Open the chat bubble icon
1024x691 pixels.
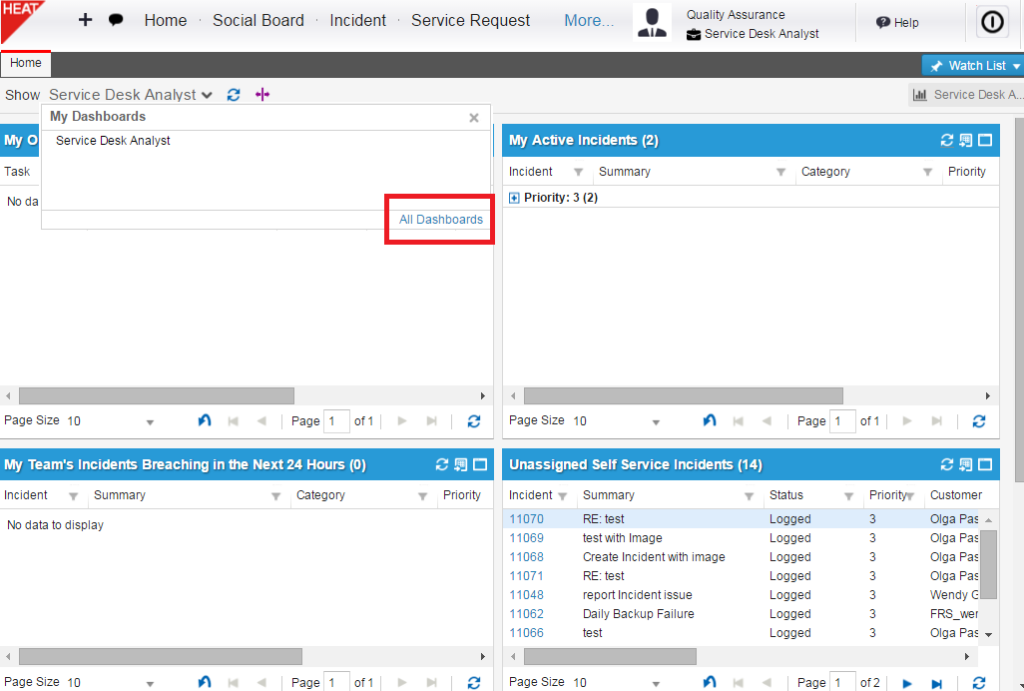pyautogui.click(x=116, y=20)
